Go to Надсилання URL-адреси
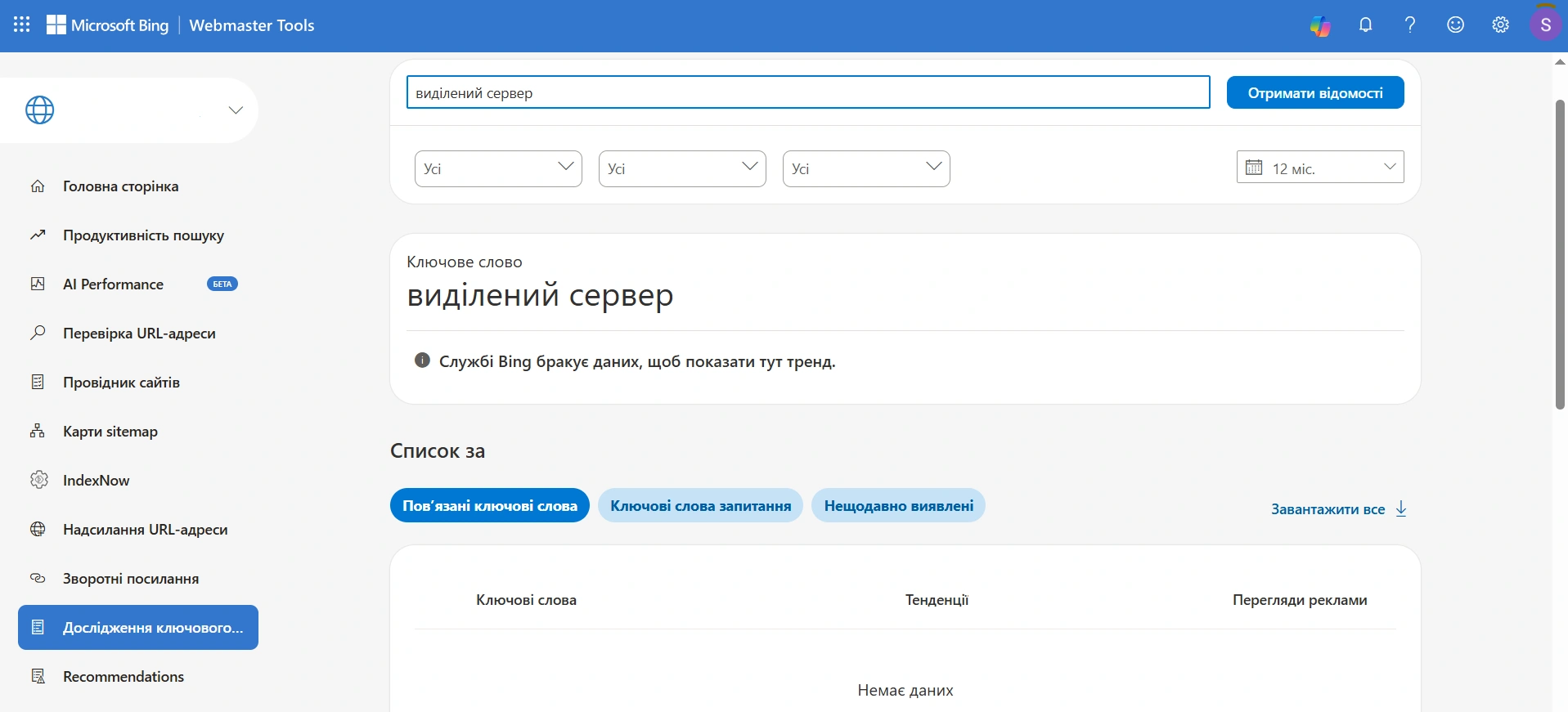This screenshot has width=1568, height=712. pyautogui.click(x=146, y=530)
